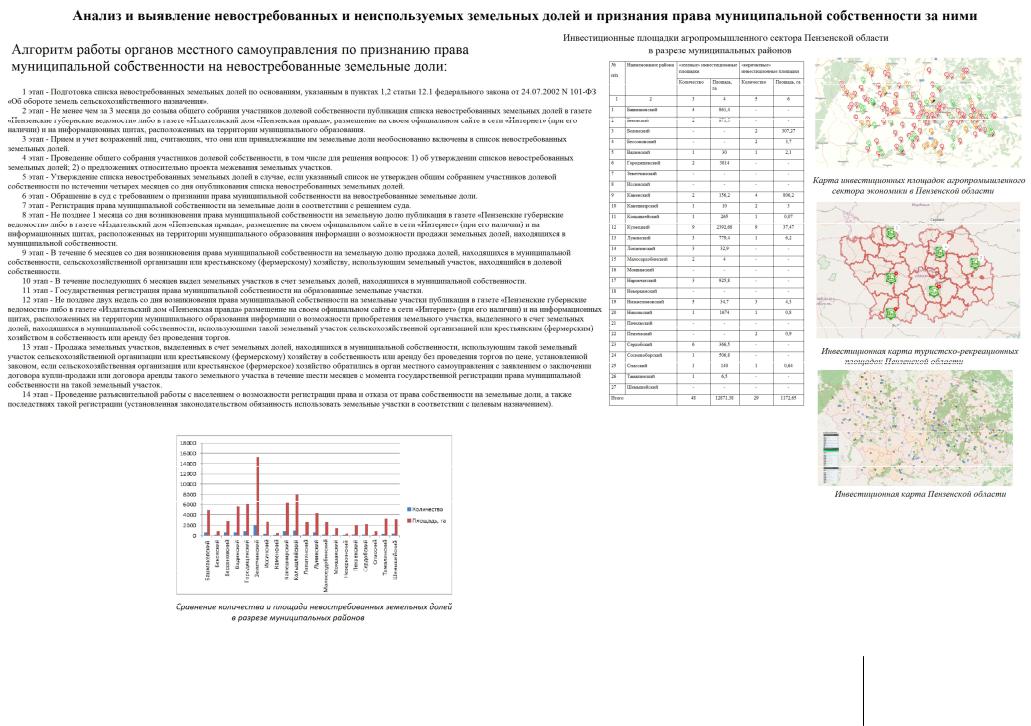Click the '3 этап' paragraph
This screenshot has height=726, width=1031.
tap(287, 143)
